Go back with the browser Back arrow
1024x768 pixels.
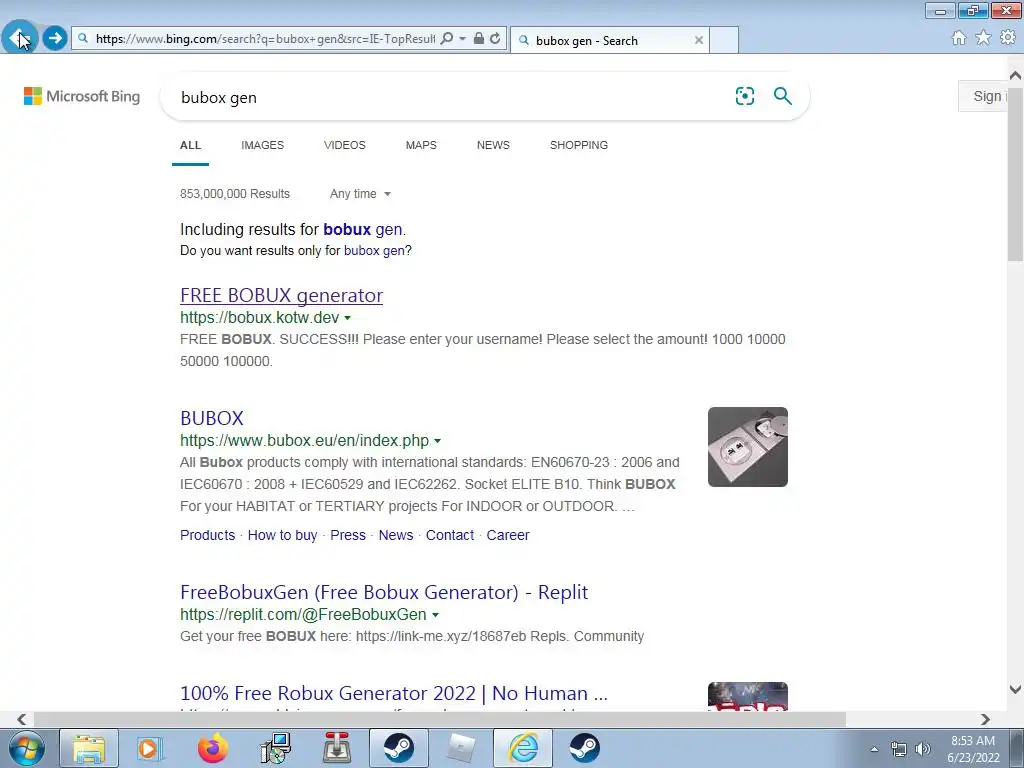tap(20, 38)
